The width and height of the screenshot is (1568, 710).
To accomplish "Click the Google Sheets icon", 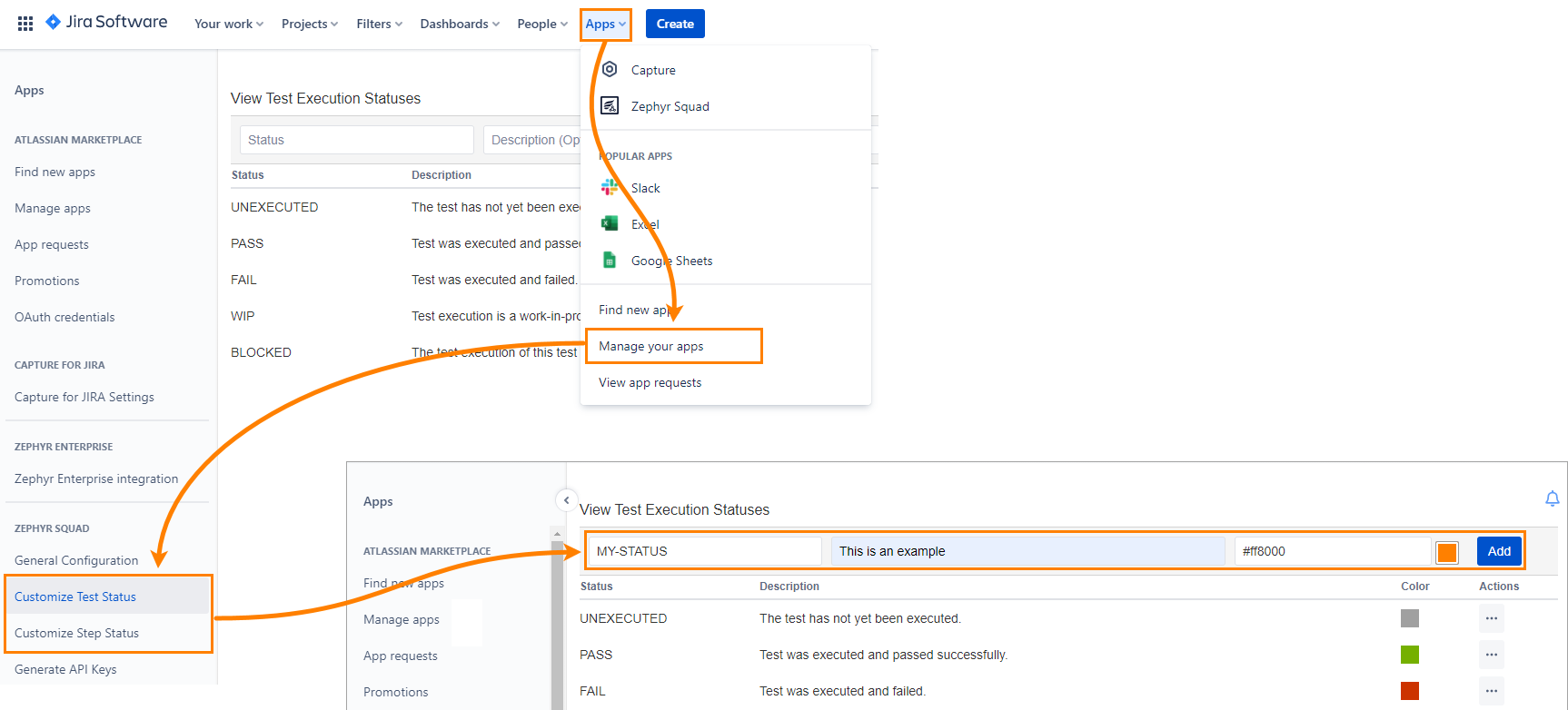I will 610,260.
